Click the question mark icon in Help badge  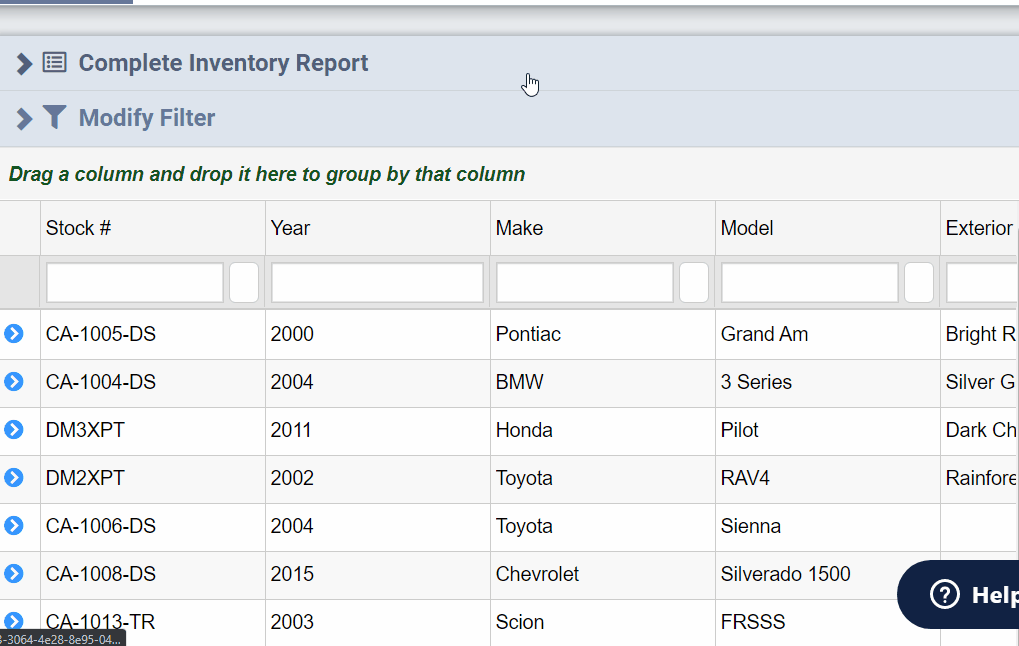click(x=945, y=594)
